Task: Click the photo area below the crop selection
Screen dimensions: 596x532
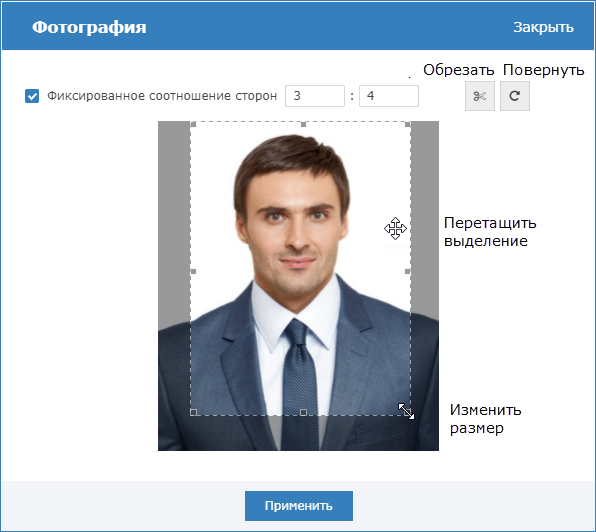Action: (x=298, y=433)
